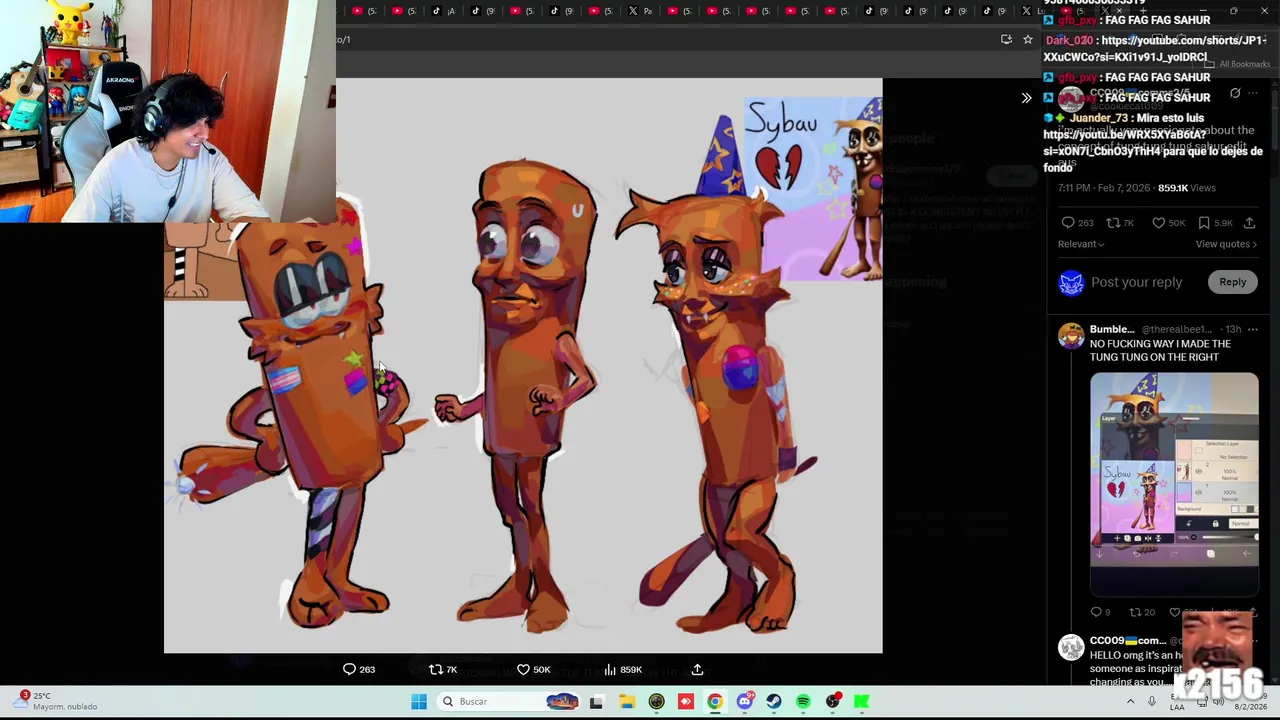Screen dimensions: 1280x720
Task: Collapse the media viewer side panel arrows
Action: (x=1026, y=98)
